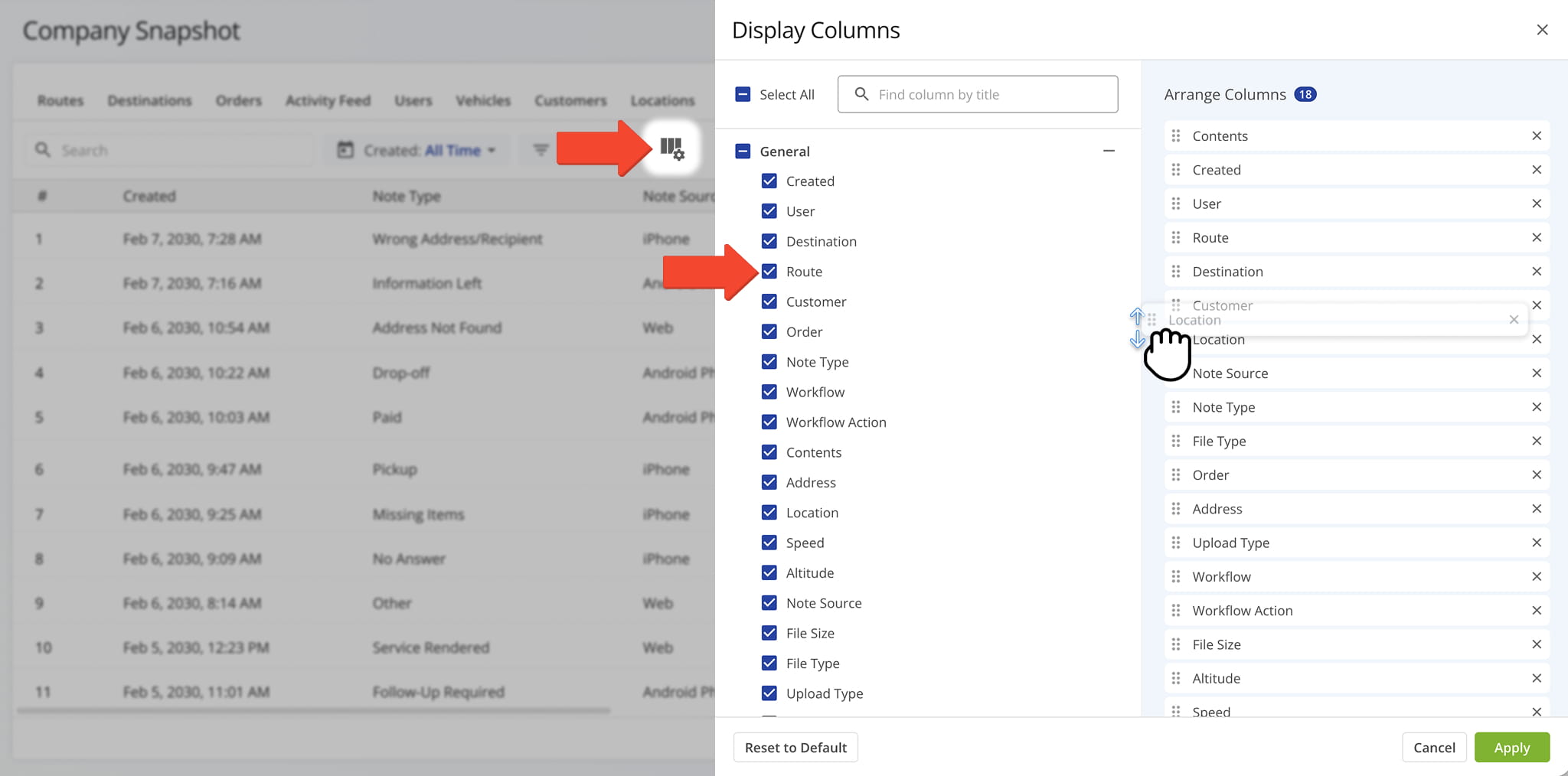Collapse the General section
Viewport: 1568px width, 776px height.
tap(1109, 151)
